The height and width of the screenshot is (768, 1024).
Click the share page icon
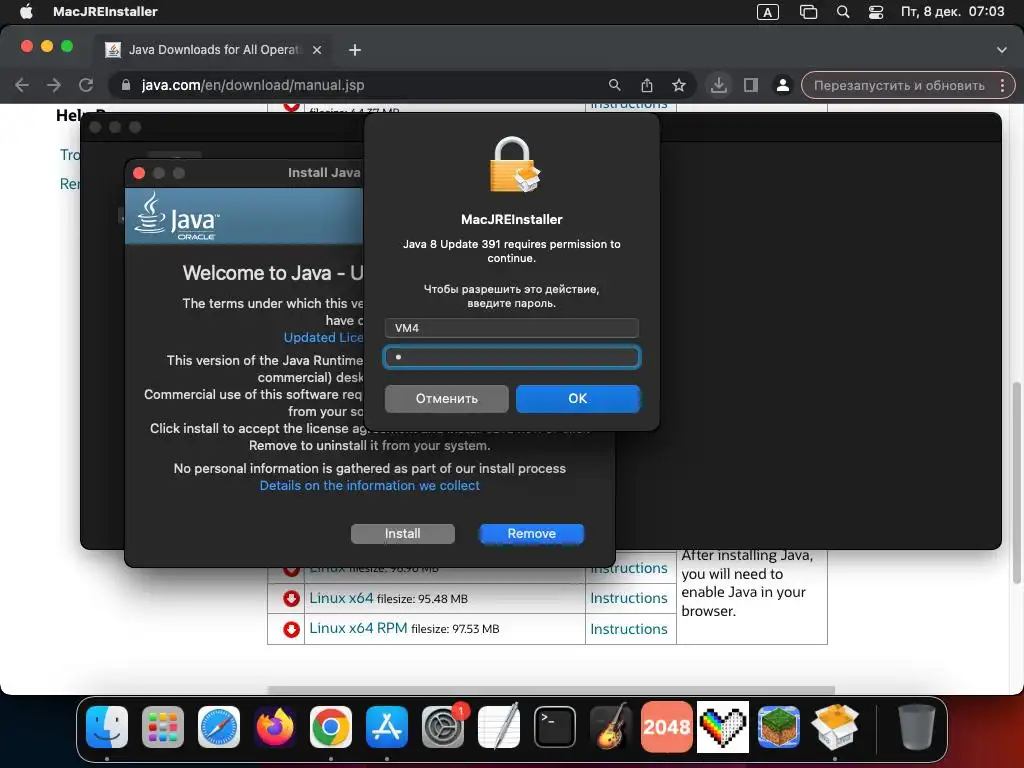pyautogui.click(x=647, y=85)
